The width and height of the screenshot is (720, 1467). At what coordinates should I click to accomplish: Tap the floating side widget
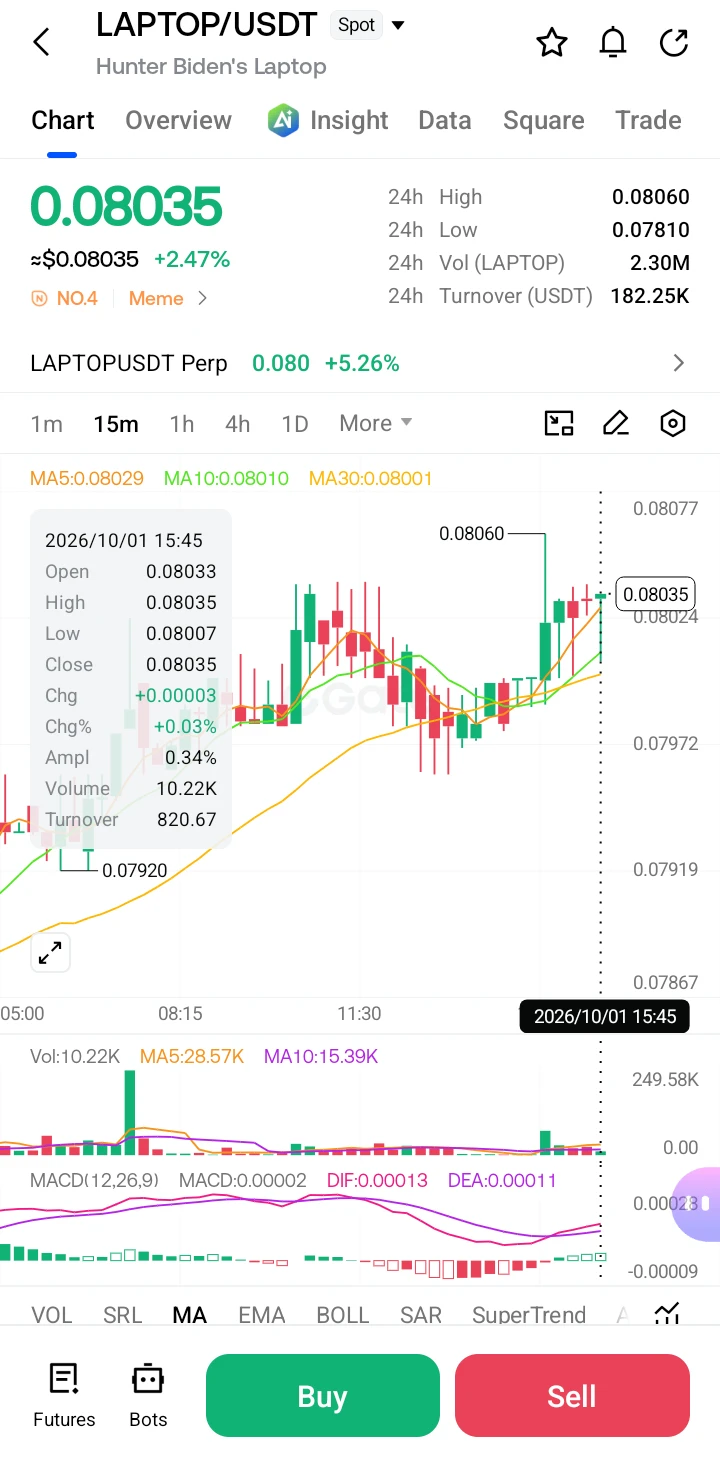pos(698,1203)
